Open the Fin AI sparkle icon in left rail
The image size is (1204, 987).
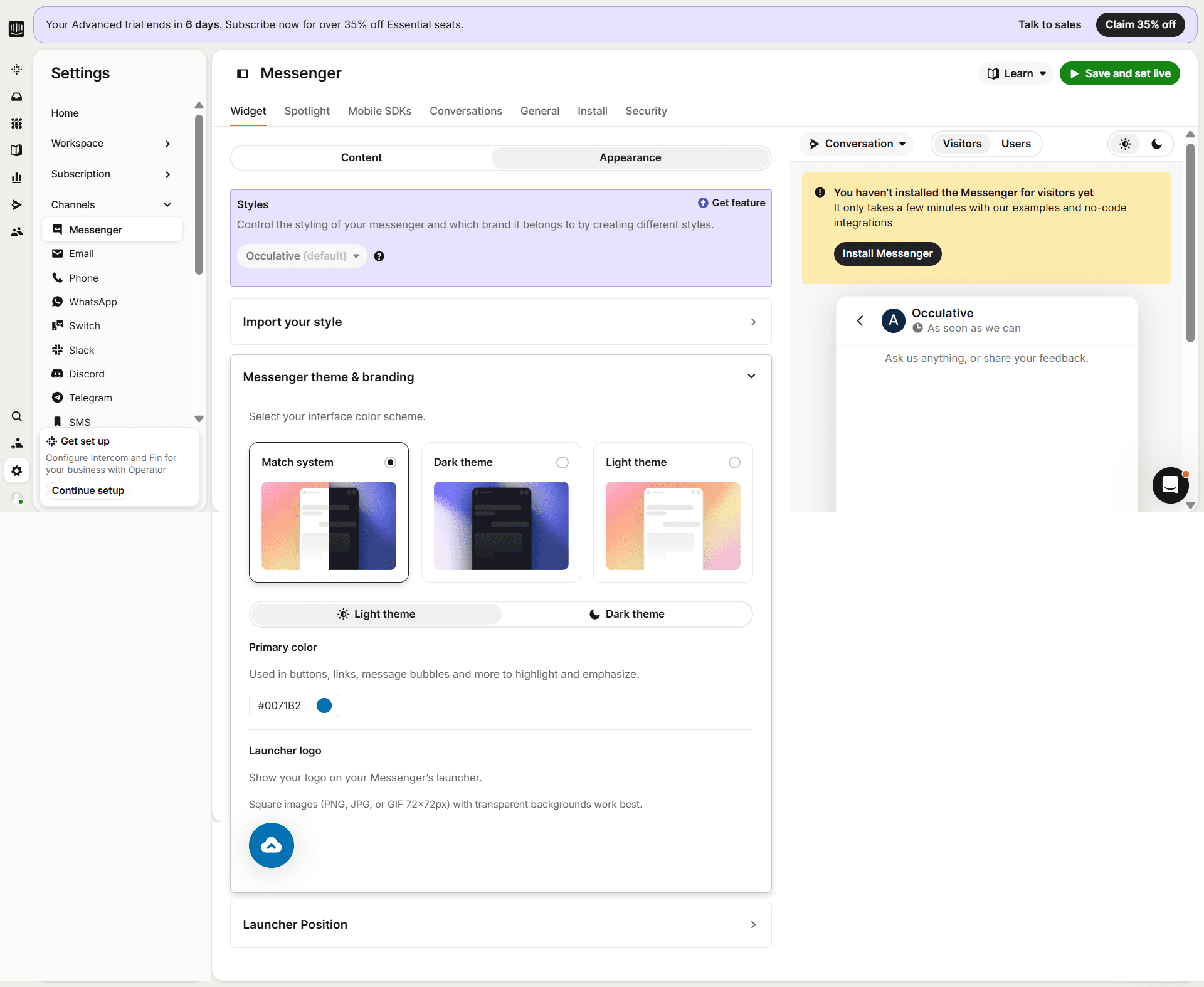pyautogui.click(x=17, y=69)
